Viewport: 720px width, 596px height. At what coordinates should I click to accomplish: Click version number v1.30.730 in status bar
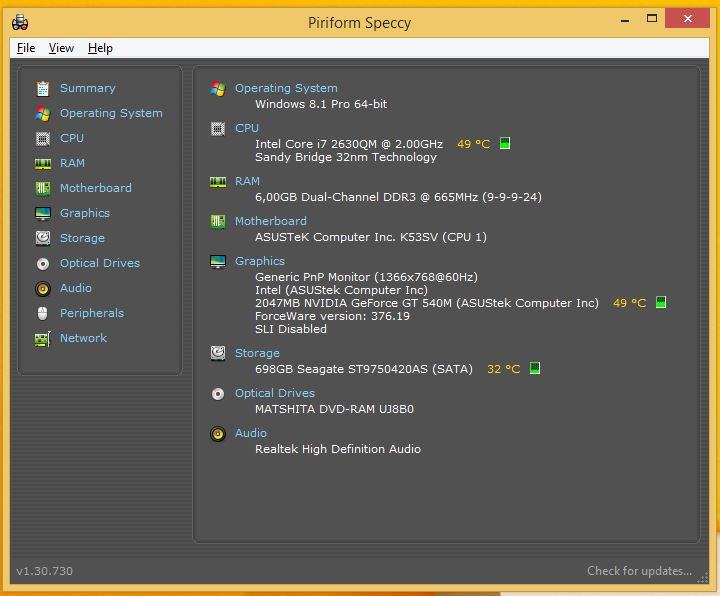(45, 571)
